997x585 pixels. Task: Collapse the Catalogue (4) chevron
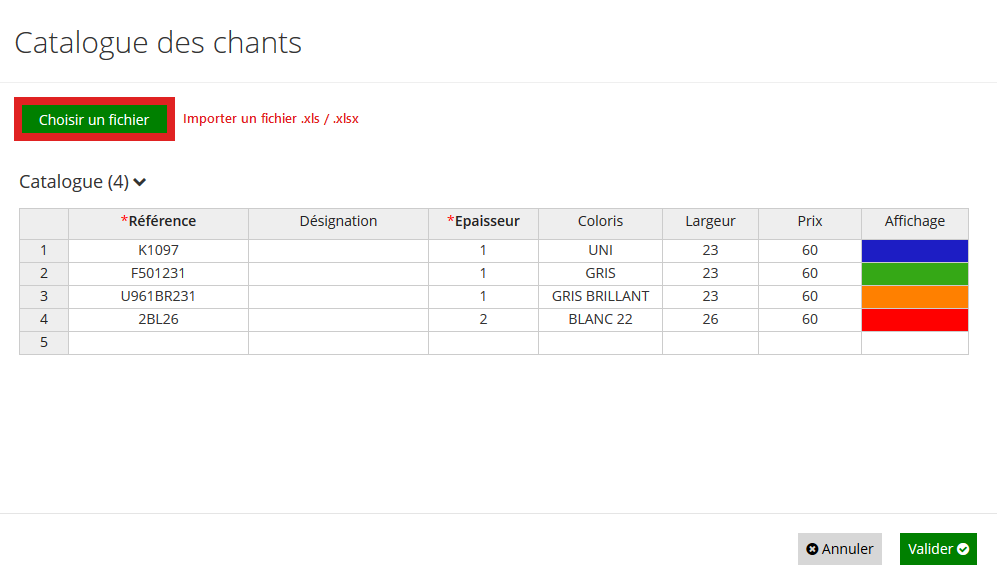pos(140,182)
